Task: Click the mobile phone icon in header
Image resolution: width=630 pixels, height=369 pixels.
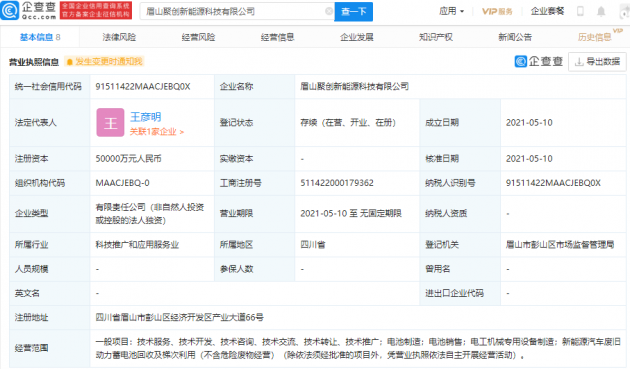Action: coord(580,11)
